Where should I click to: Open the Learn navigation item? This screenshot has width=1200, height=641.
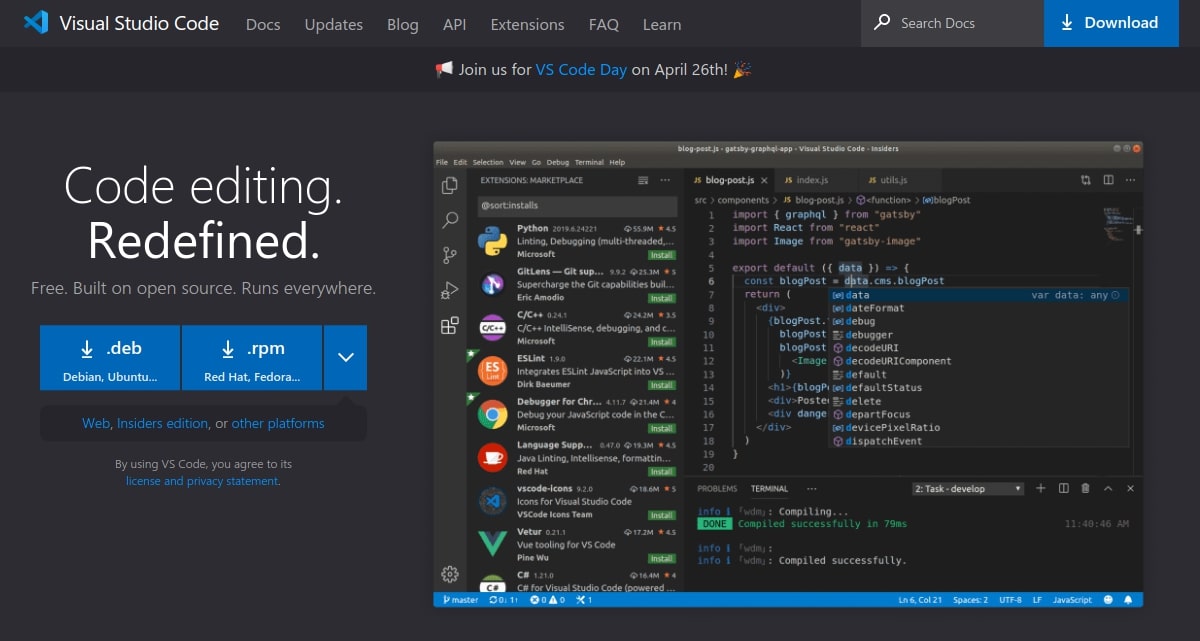[x=662, y=24]
